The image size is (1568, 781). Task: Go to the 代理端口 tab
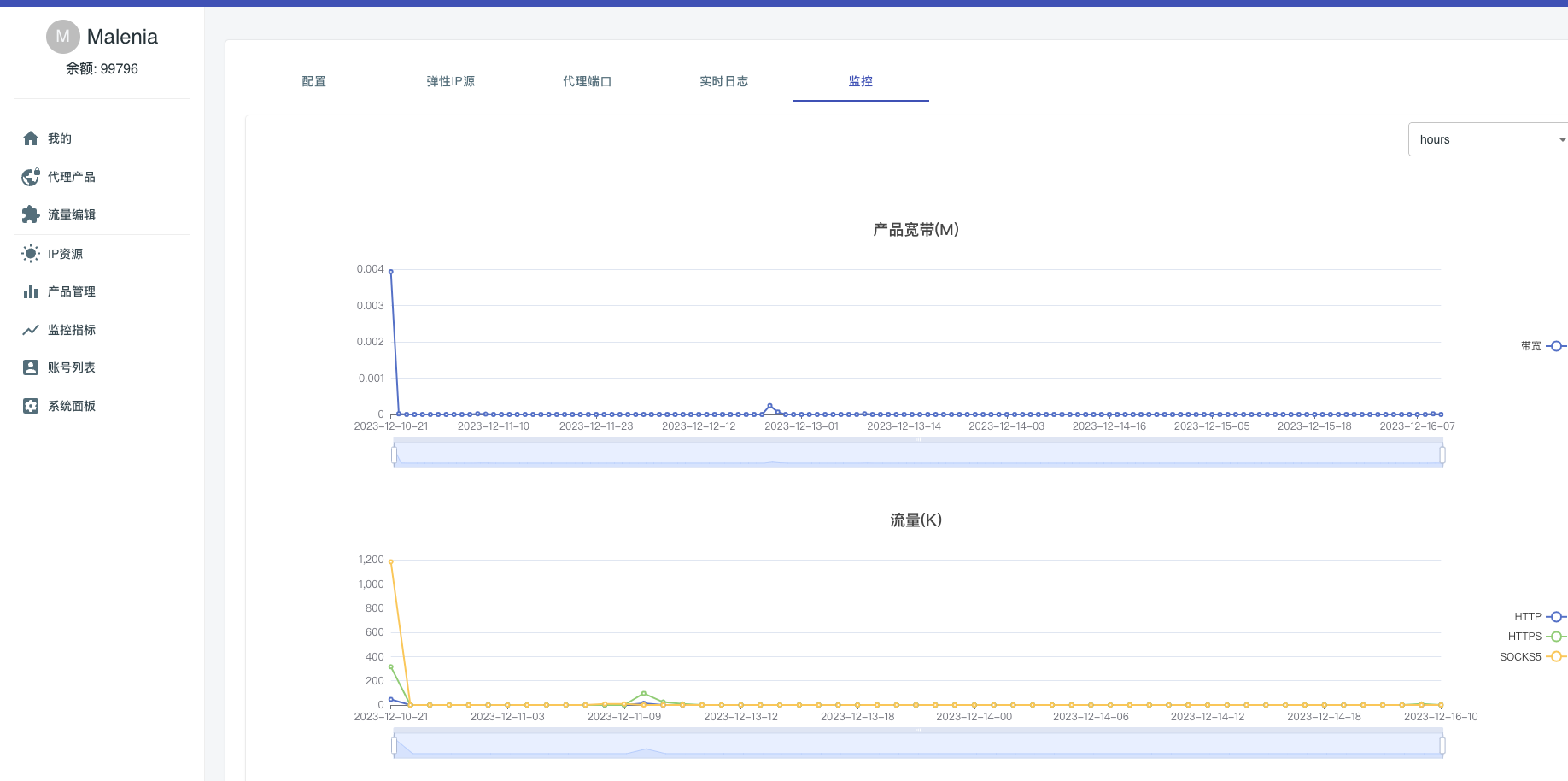(588, 81)
